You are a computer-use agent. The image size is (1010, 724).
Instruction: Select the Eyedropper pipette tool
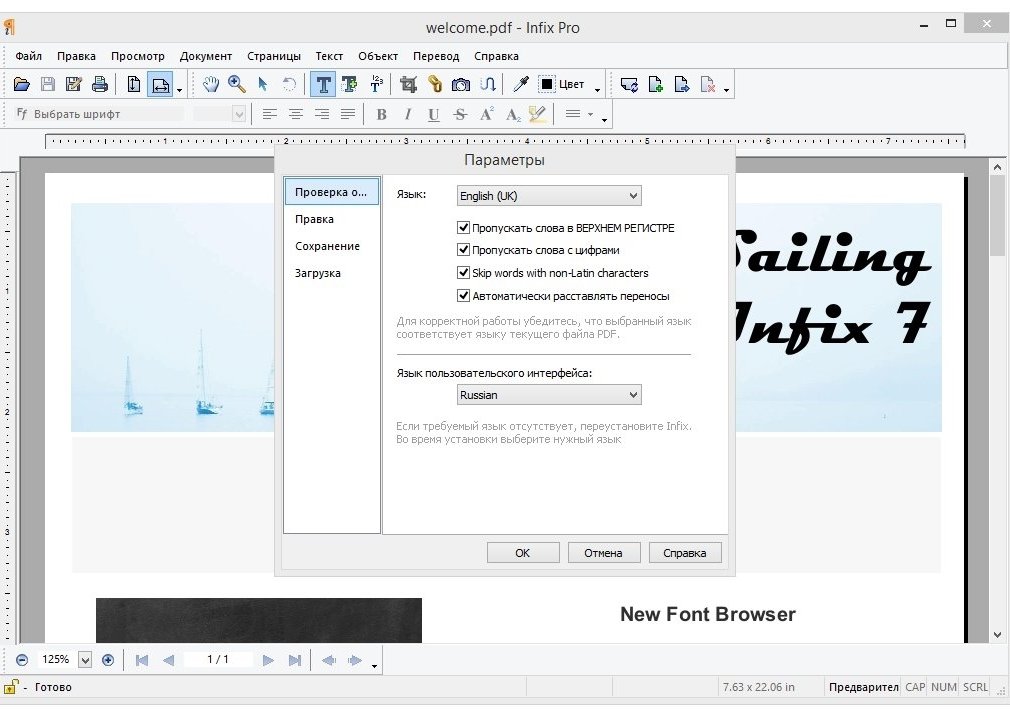coord(520,84)
